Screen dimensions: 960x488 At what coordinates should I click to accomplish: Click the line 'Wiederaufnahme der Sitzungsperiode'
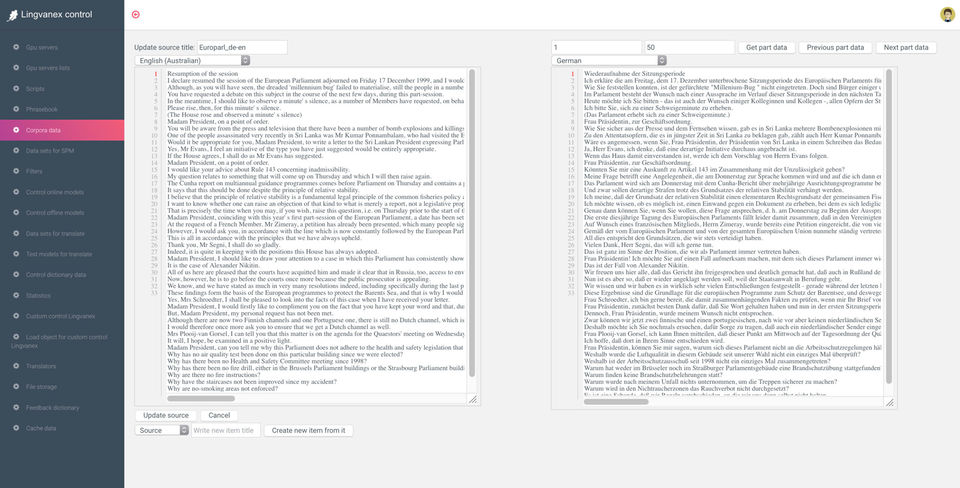[635, 73]
